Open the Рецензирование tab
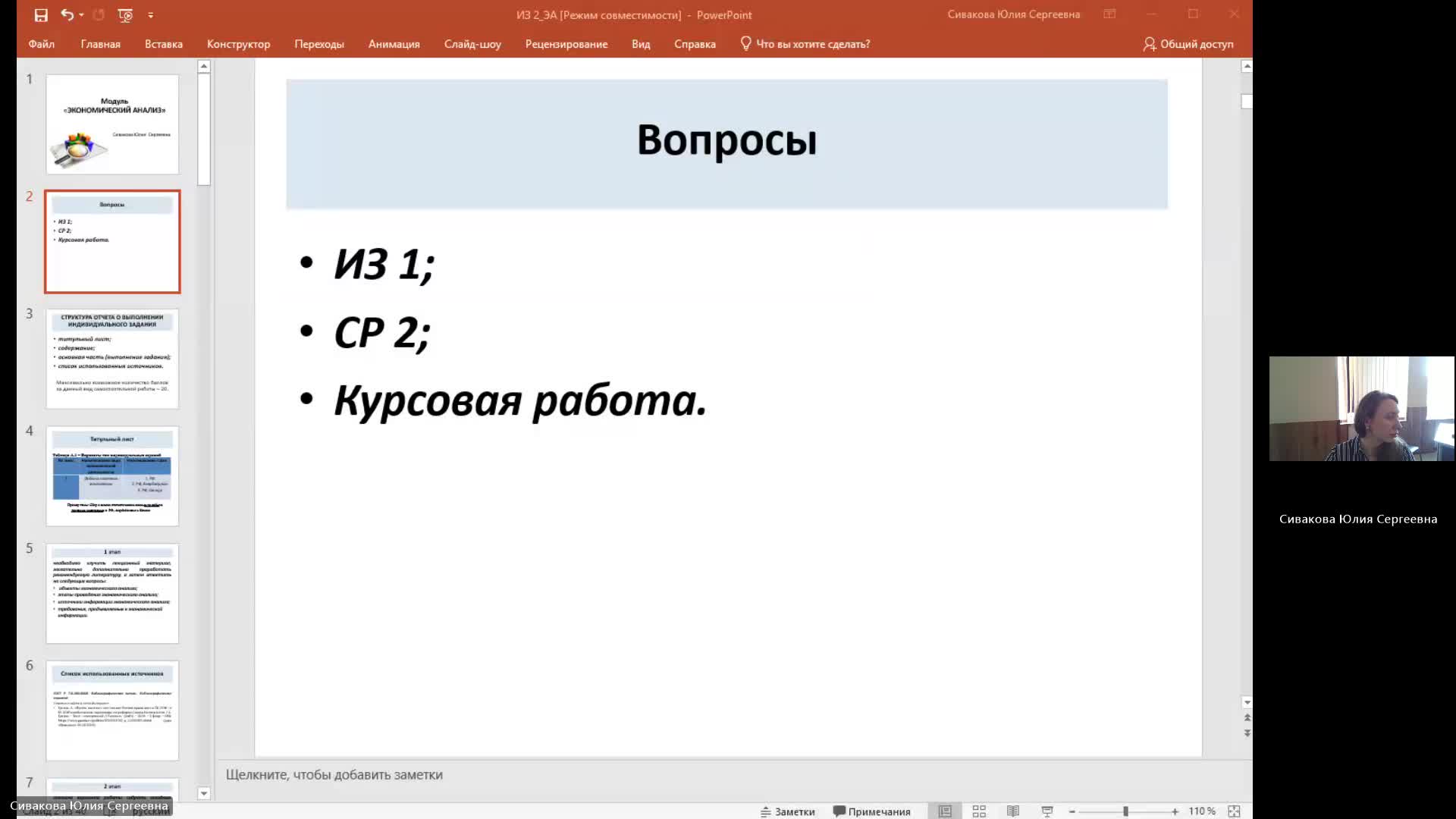Image resolution: width=1456 pixels, height=819 pixels. (x=566, y=44)
